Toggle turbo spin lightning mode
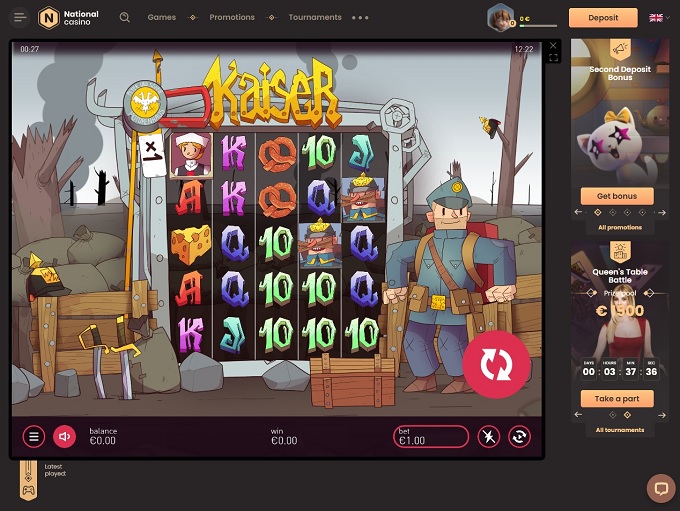680x511 pixels. coord(489,436)
